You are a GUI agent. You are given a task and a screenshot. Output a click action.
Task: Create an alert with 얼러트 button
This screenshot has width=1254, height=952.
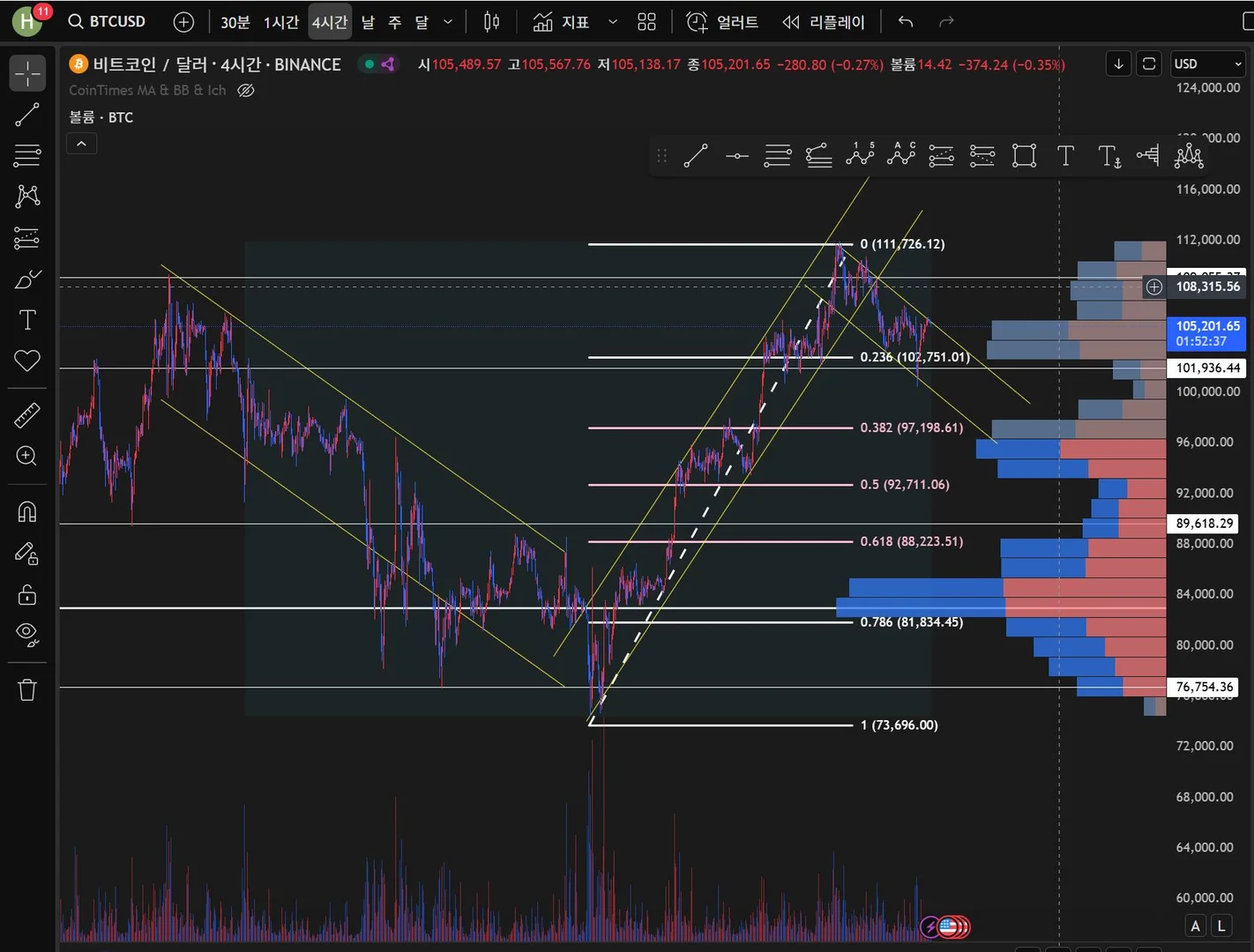(x=723, y=22)
